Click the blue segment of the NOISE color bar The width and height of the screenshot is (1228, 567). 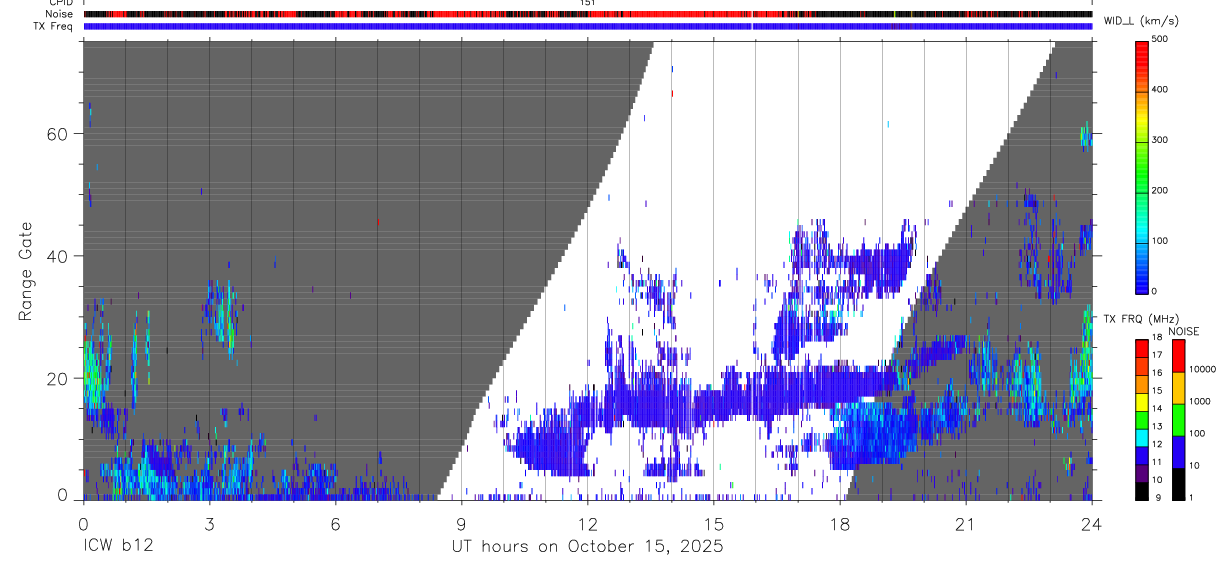tap(1179, 452)
